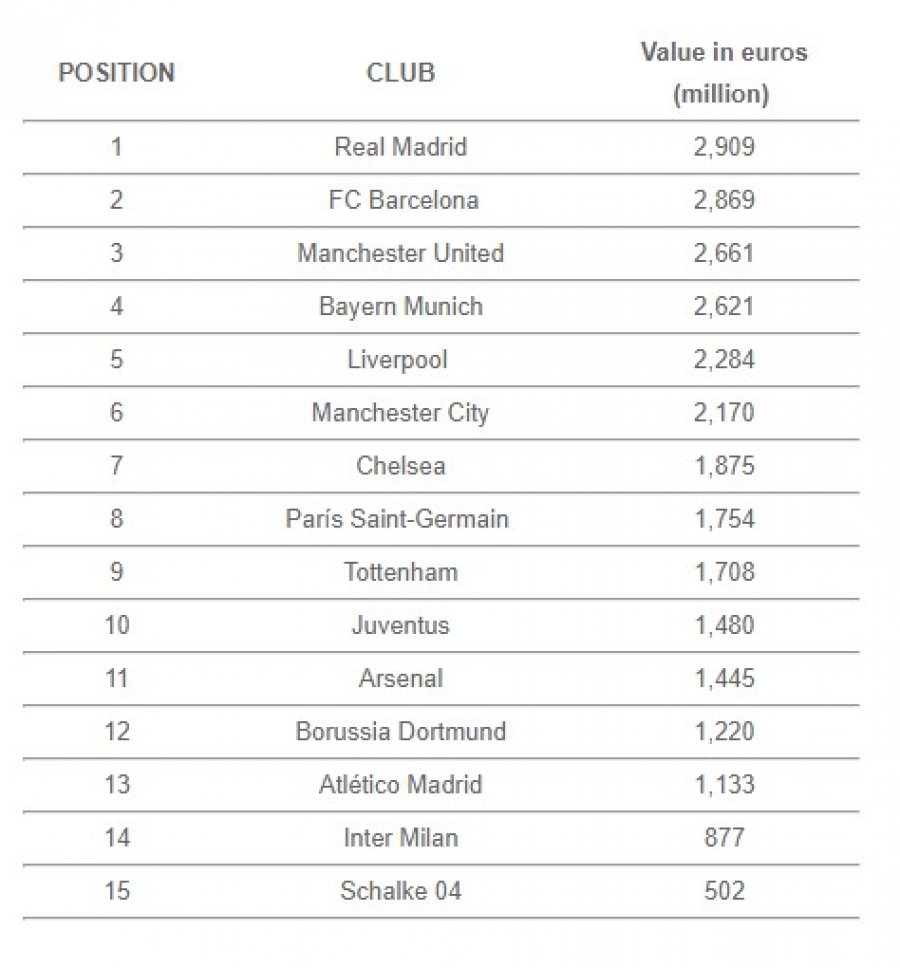
Task: Select the Atlético Madrid cell
Action: [401, 784]
